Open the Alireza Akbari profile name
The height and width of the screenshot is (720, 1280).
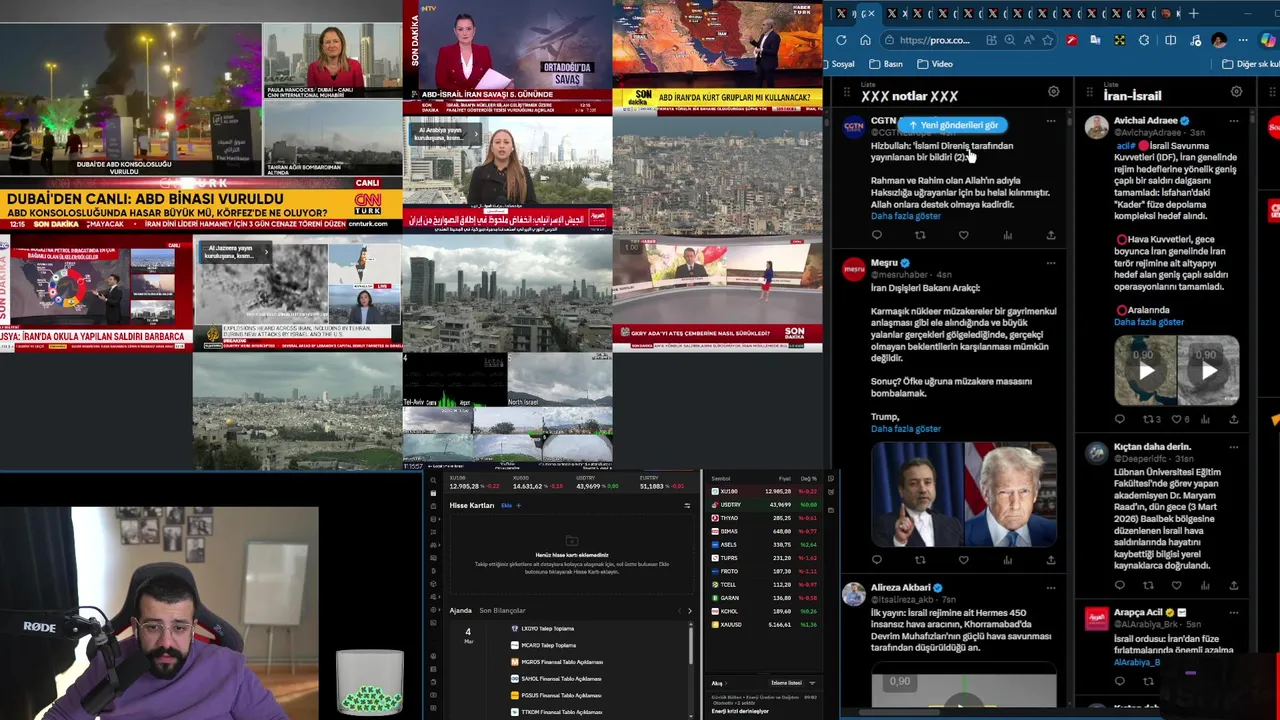tap(900, 588)
